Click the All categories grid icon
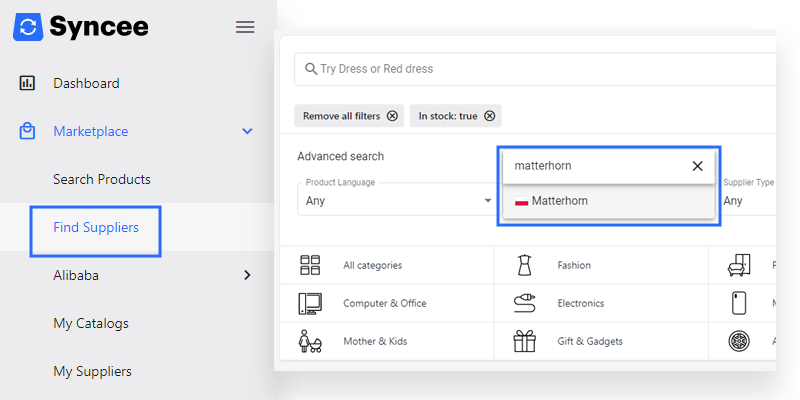The image size is (800, 400). click(310, 265)
